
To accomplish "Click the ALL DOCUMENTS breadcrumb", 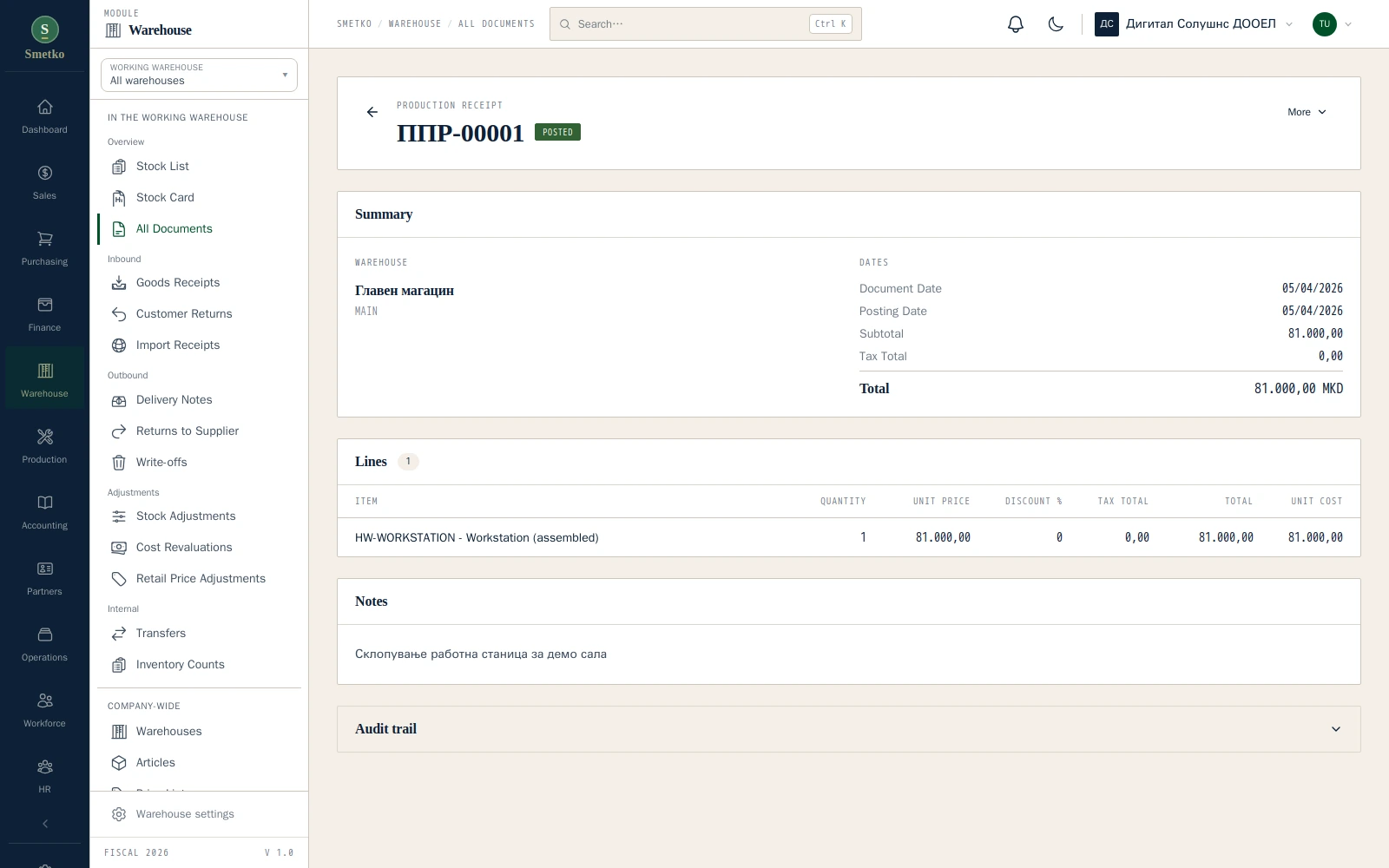I will point(497,24).
